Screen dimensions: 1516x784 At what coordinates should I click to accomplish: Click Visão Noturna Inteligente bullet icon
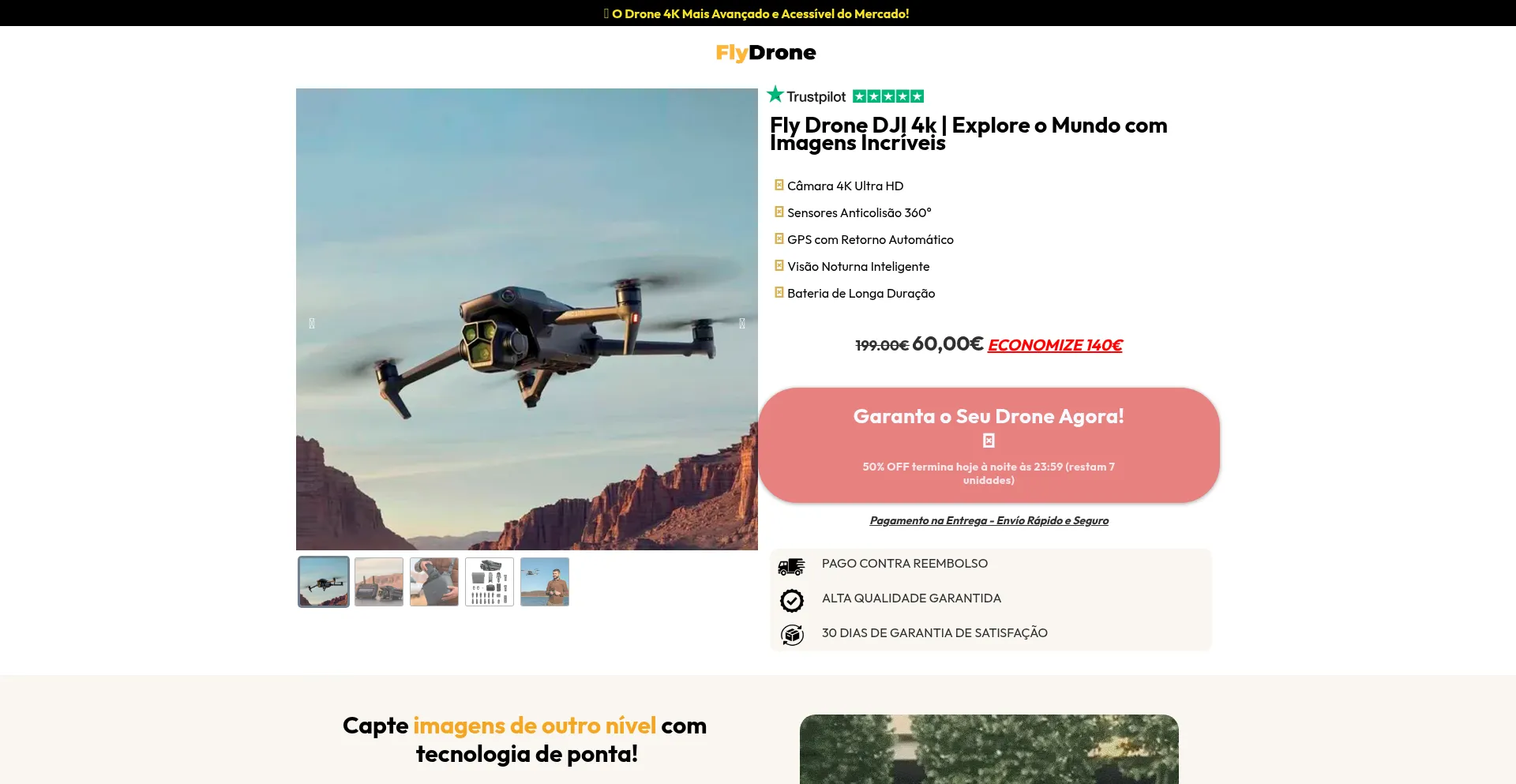click(779, 265)
